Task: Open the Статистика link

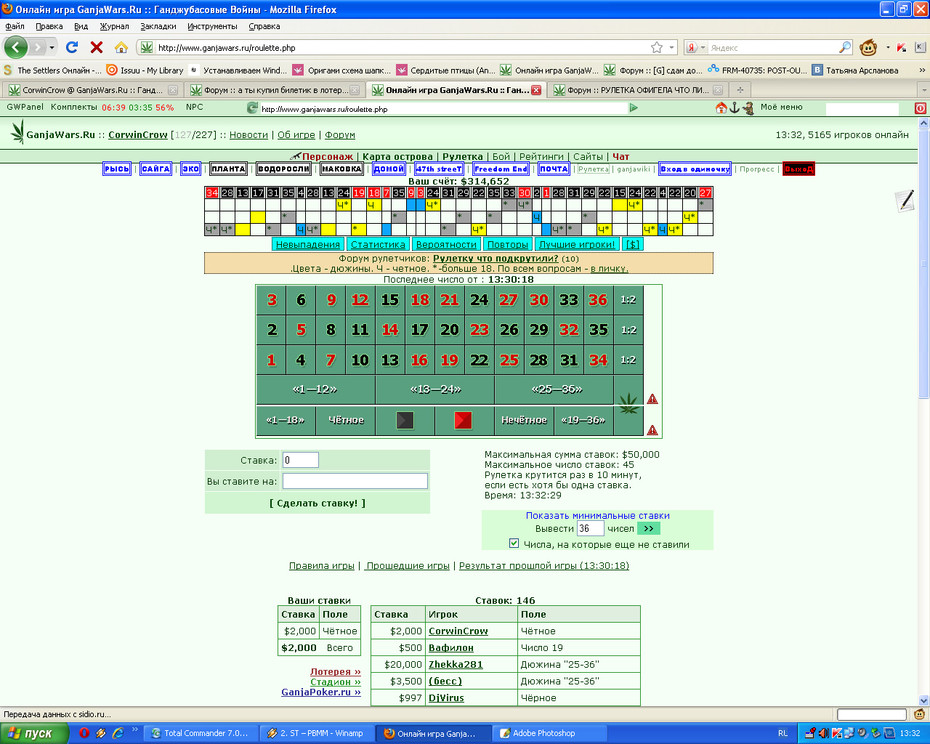Action: click(378, 244)
